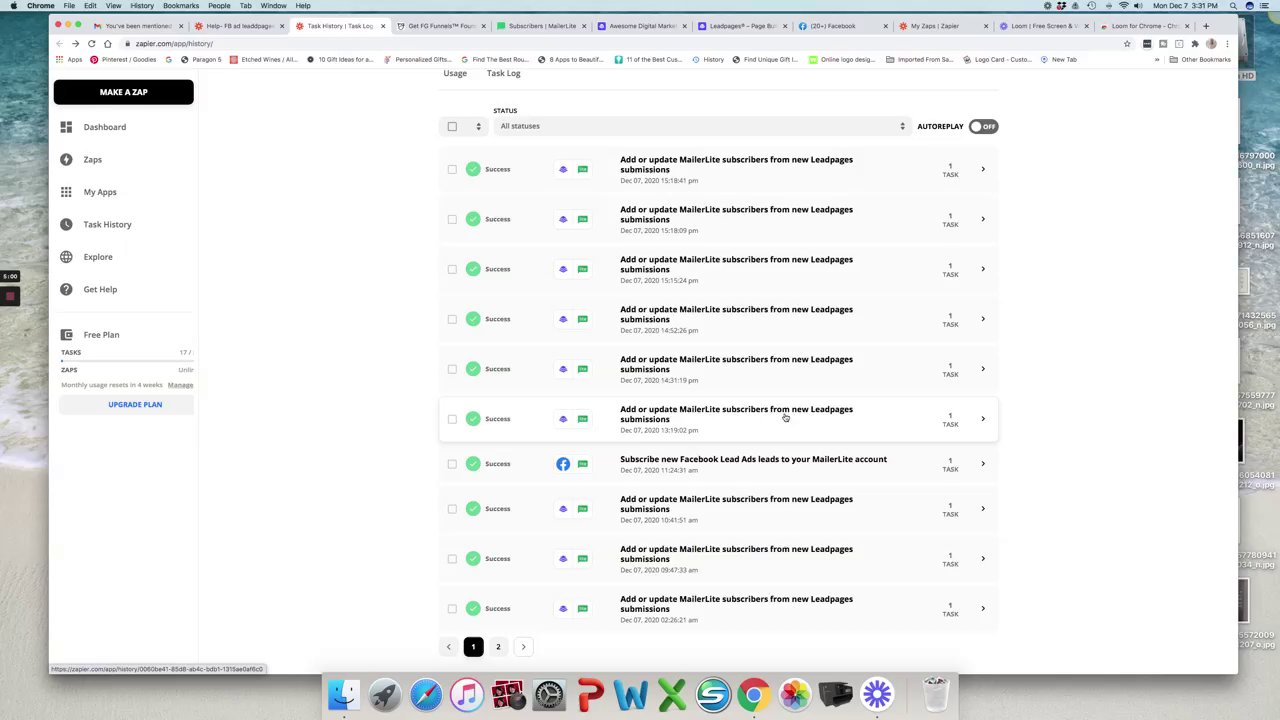The height and width of the screenshot is (720, 1280).
Task: Expand the 15:18:41 task with its chevron
Action: 983,169
